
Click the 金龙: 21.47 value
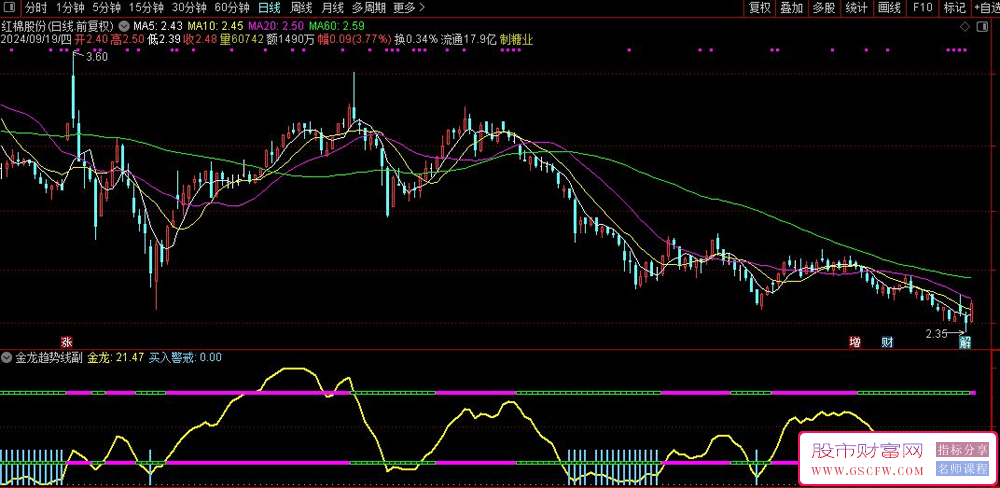[117, 357]
